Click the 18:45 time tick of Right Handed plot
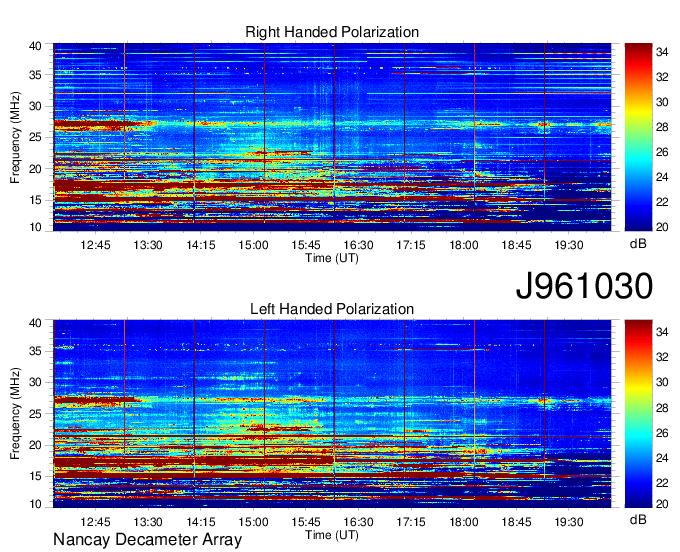The height and width of the screenshot is (552, 680). click(516, 245)
